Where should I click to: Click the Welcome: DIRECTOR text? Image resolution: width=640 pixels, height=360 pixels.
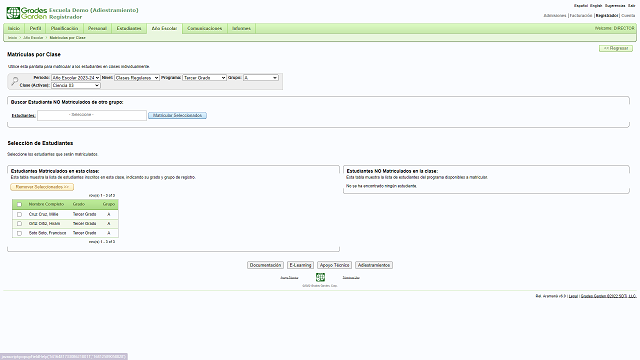pos(615,29)
